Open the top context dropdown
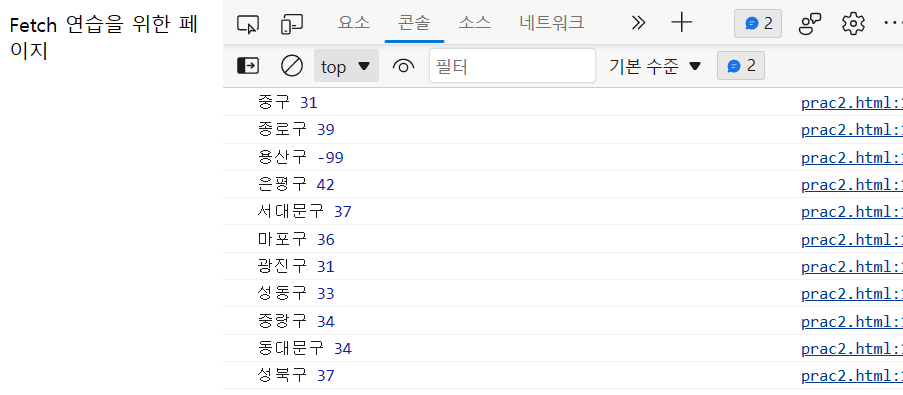903x395 pixels. click(346, 66)
